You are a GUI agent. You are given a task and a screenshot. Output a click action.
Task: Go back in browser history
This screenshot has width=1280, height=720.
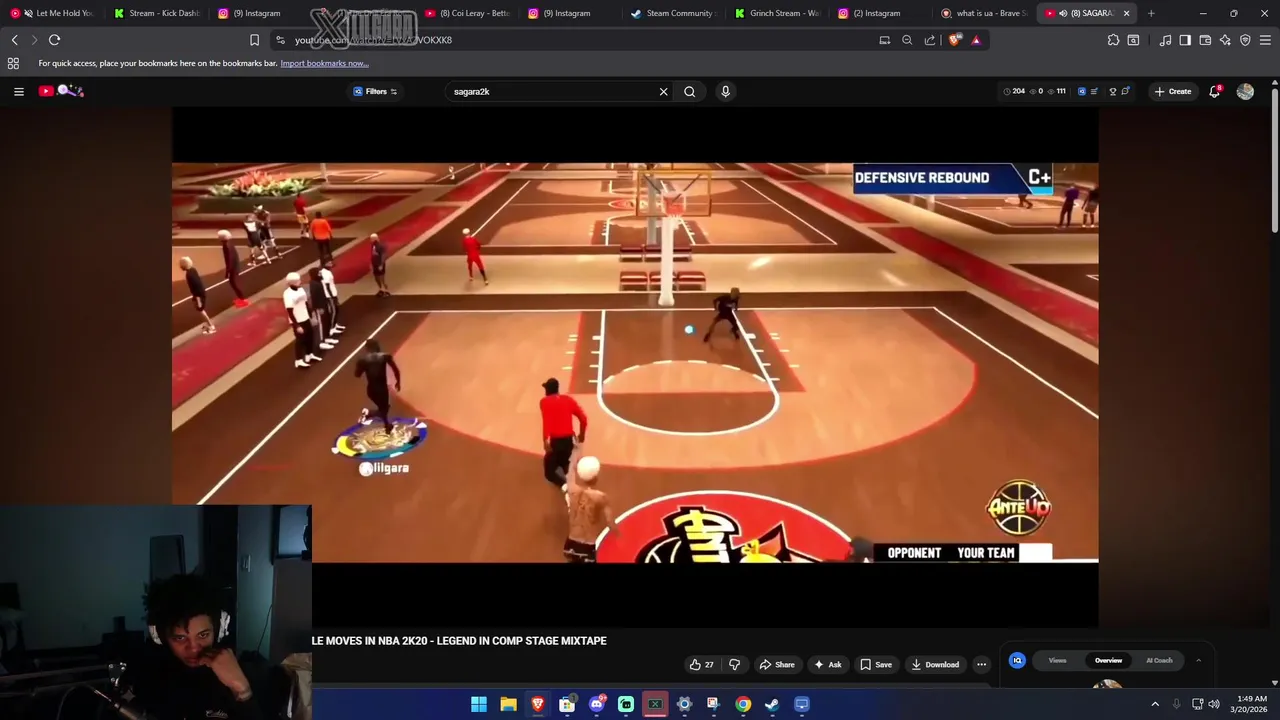pos(15,40)
